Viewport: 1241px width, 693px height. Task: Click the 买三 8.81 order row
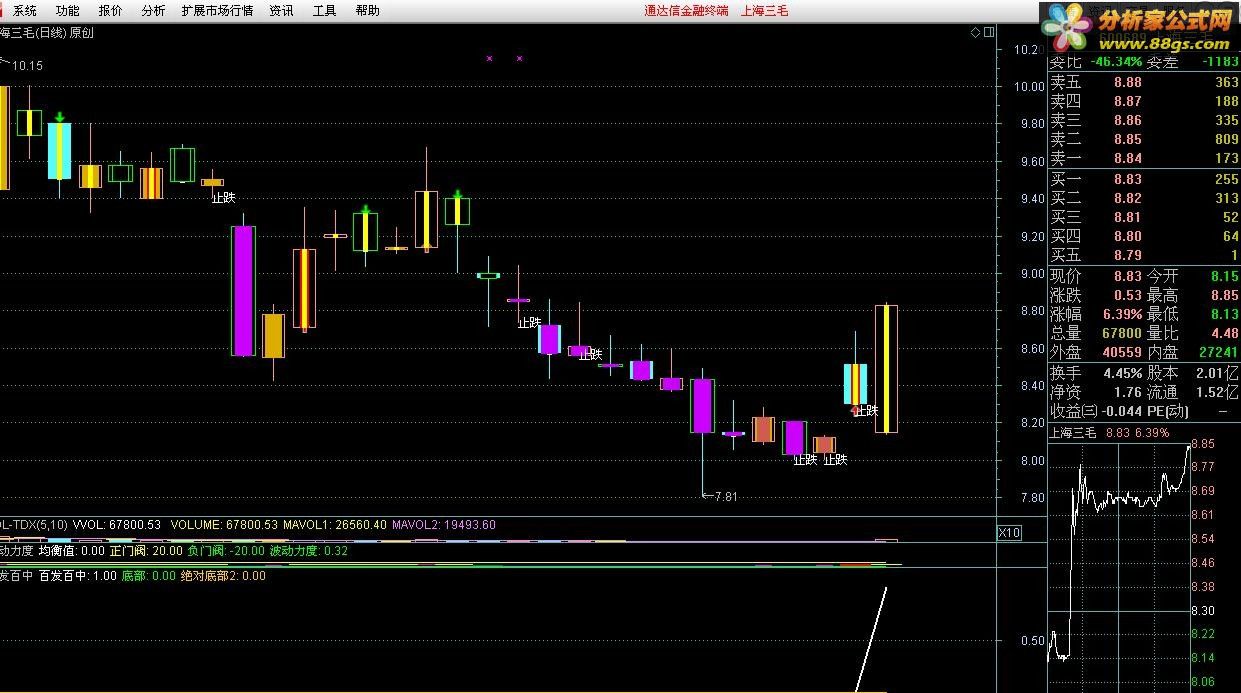click(1144, 218)
